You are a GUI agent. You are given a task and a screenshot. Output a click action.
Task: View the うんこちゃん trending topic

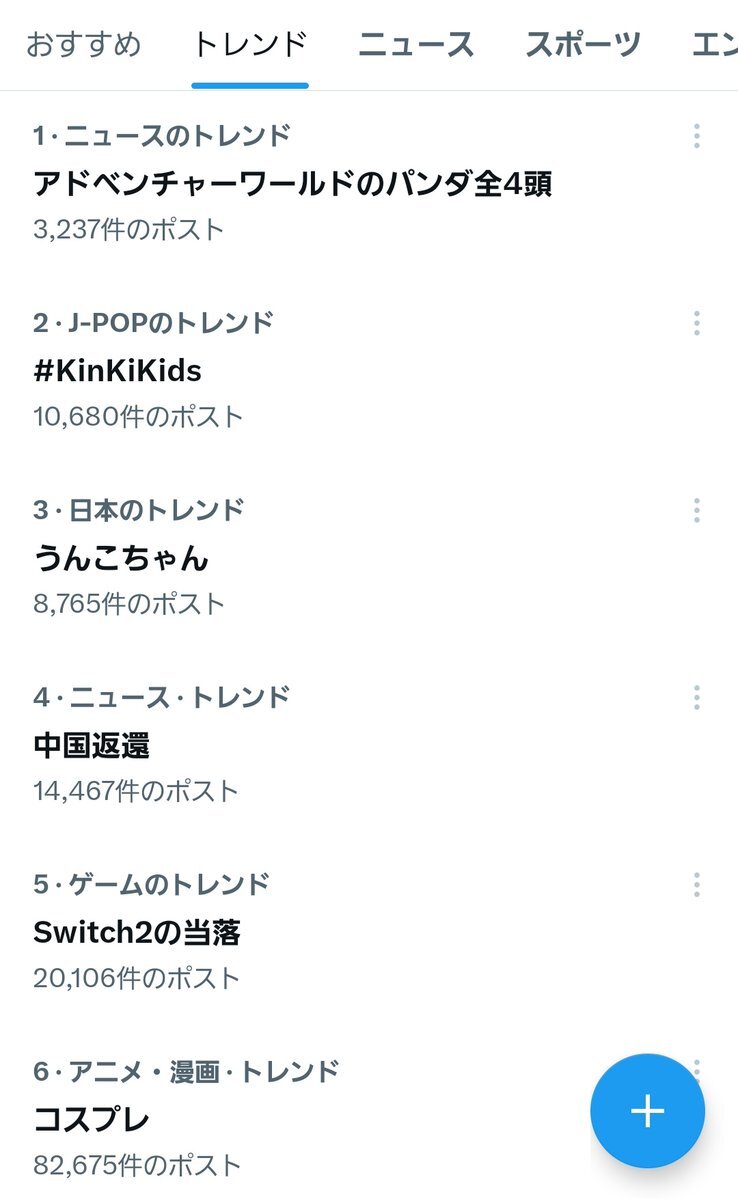pos(121,558)
